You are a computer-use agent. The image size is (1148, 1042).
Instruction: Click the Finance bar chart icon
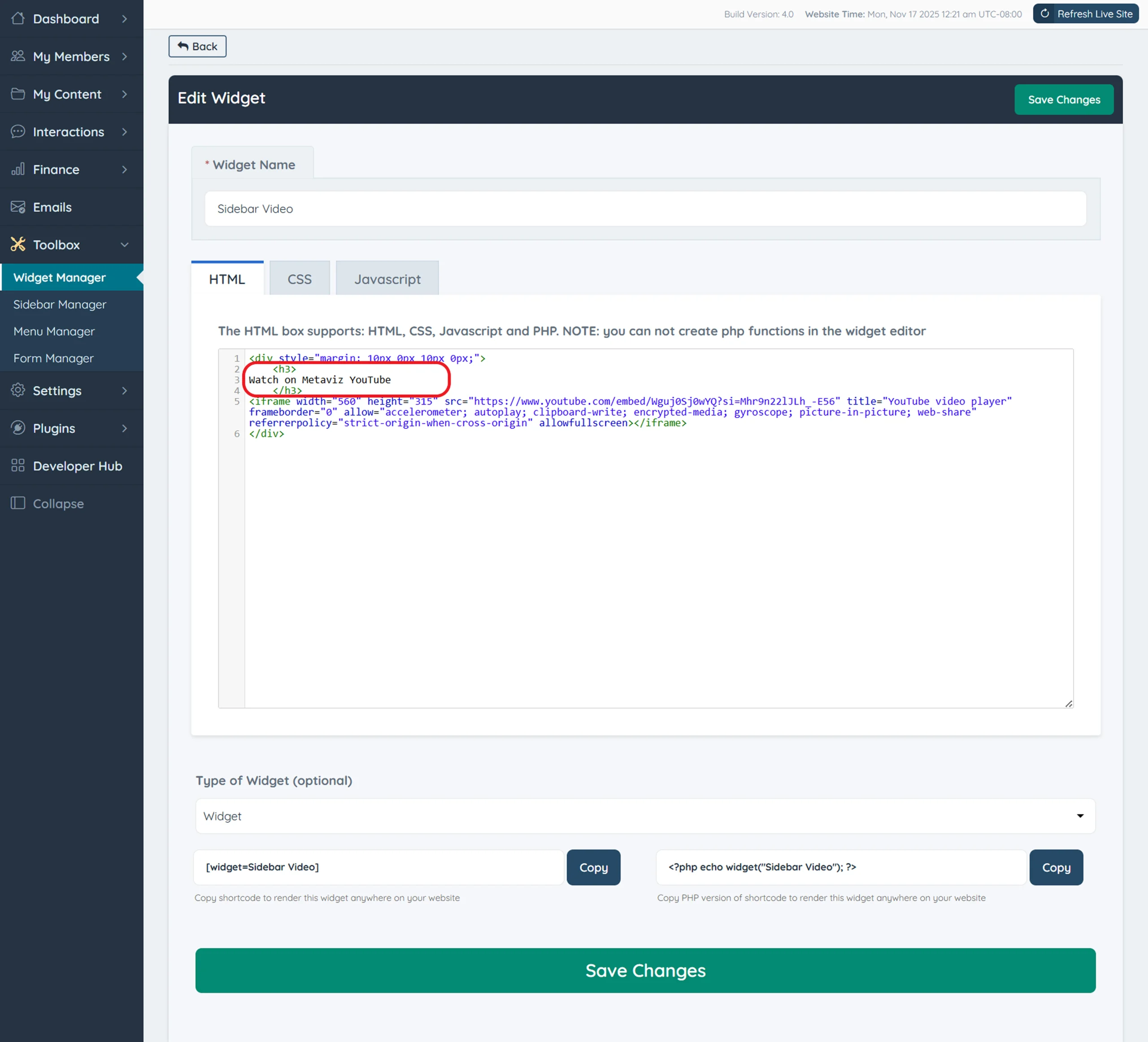[x=17, y=169]
